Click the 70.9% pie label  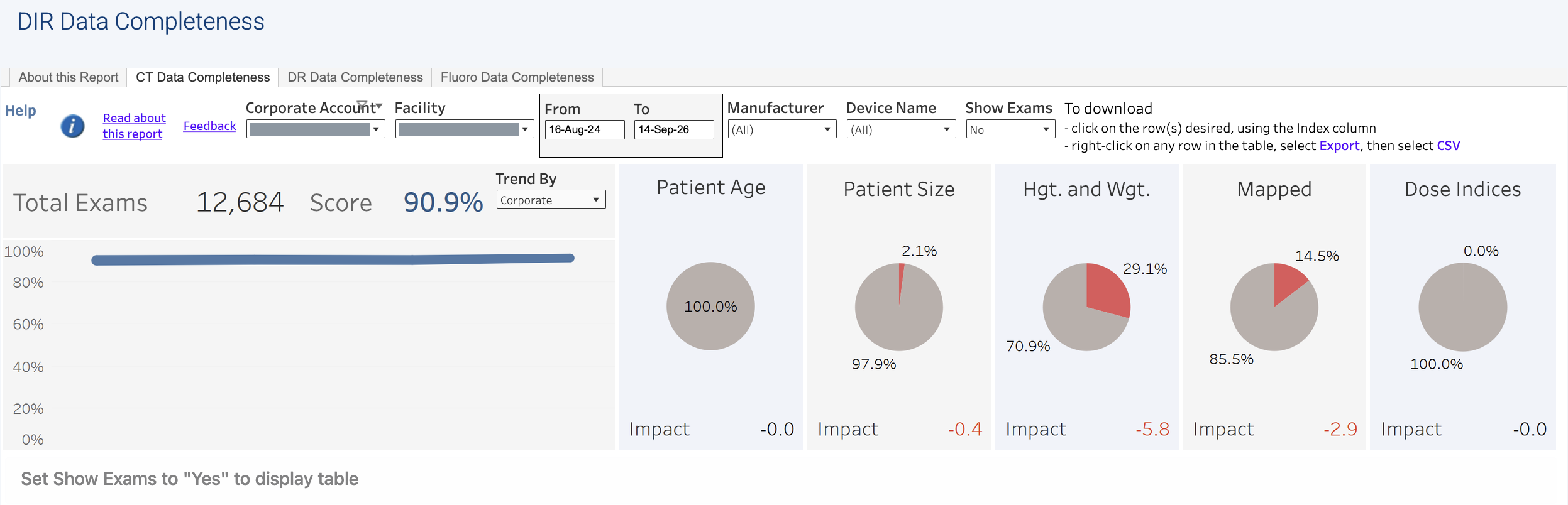coord(1028,346)
